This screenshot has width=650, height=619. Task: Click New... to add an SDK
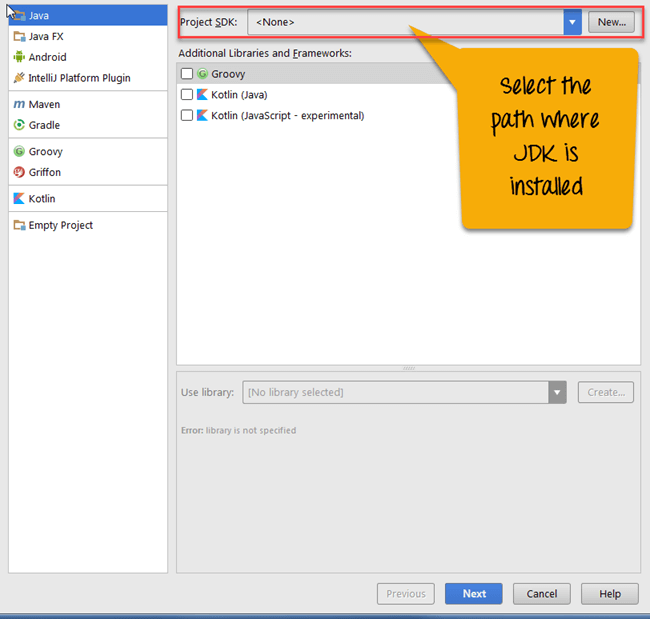[611, 22]
